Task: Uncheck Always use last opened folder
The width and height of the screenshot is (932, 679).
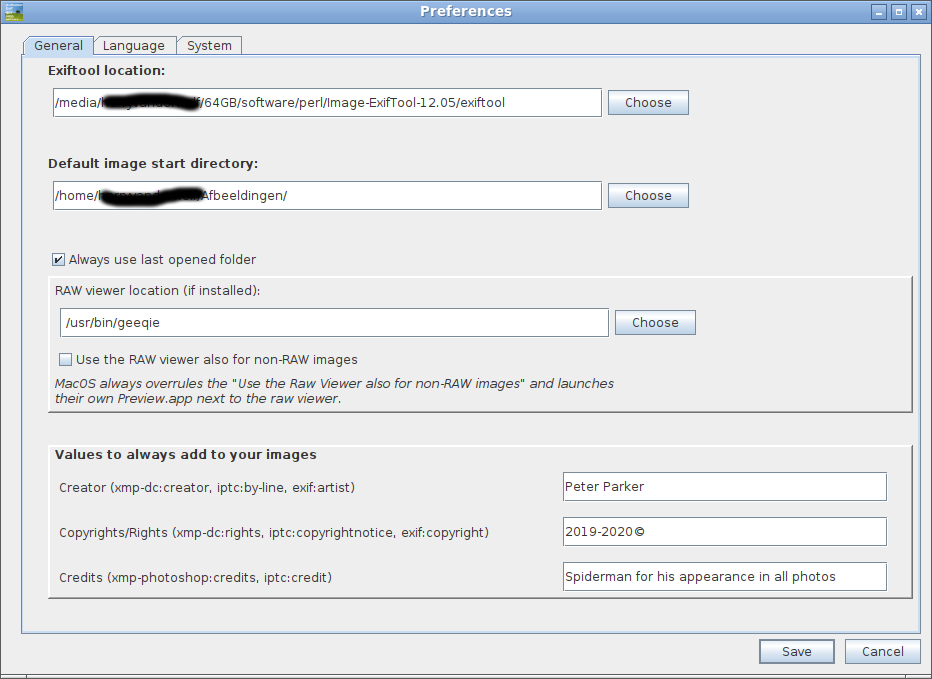Action: (x=58, y=260)
